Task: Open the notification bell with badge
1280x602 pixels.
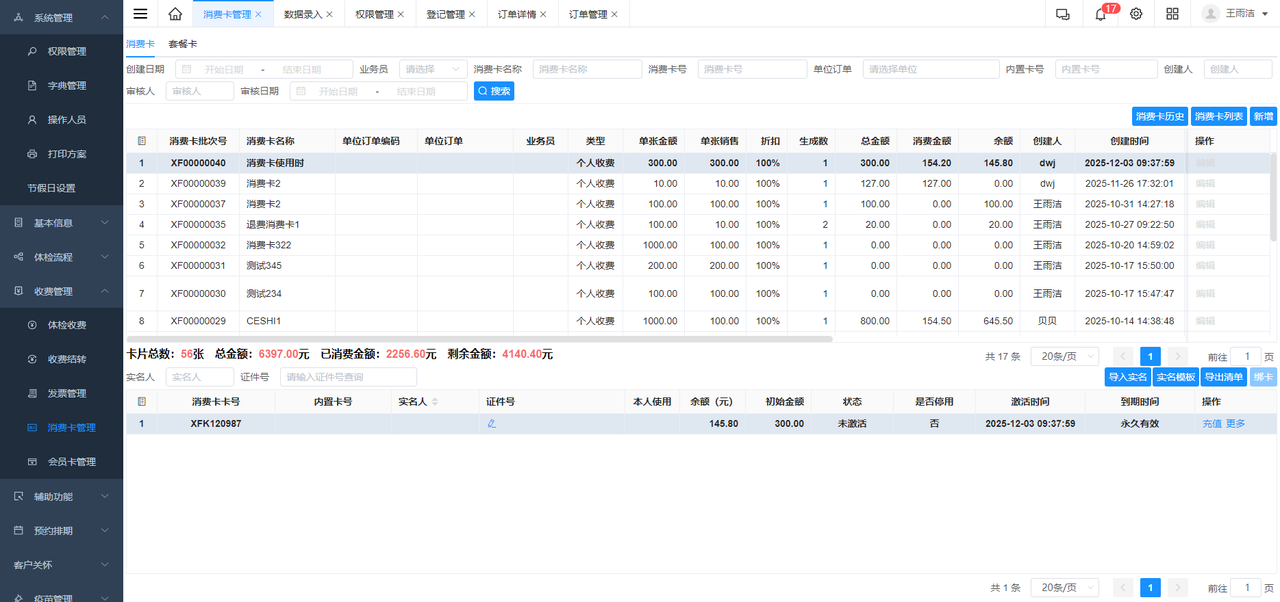Action: 1100,14
